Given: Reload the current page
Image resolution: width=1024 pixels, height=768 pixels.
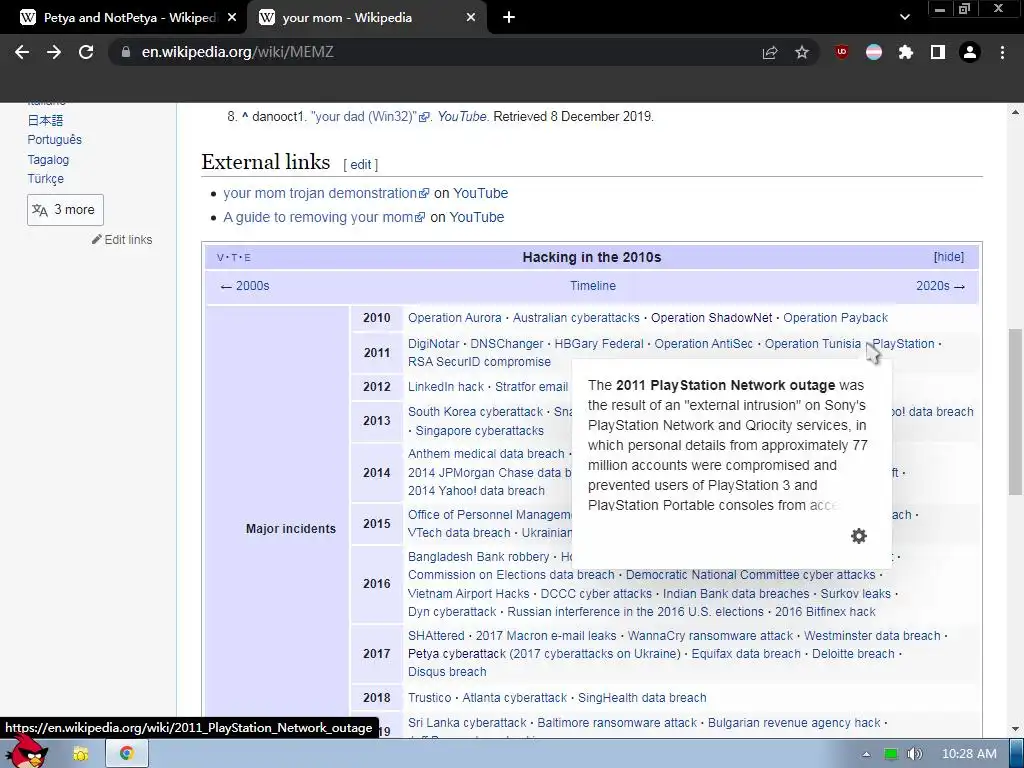Looking at the screenshot, I should click(86, 52).
